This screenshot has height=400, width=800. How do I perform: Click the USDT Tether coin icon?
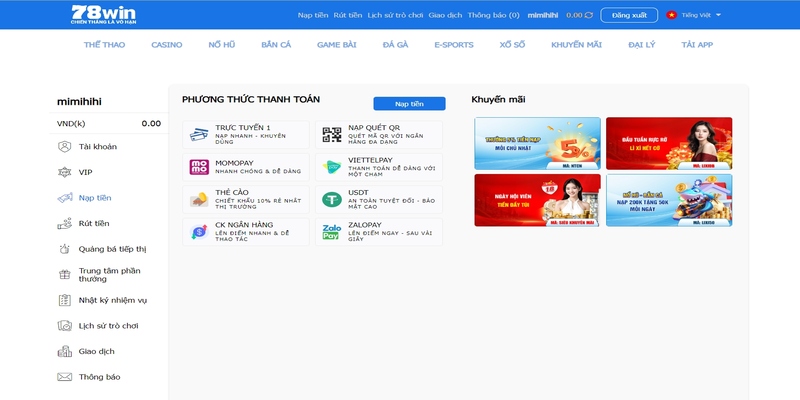331,199
